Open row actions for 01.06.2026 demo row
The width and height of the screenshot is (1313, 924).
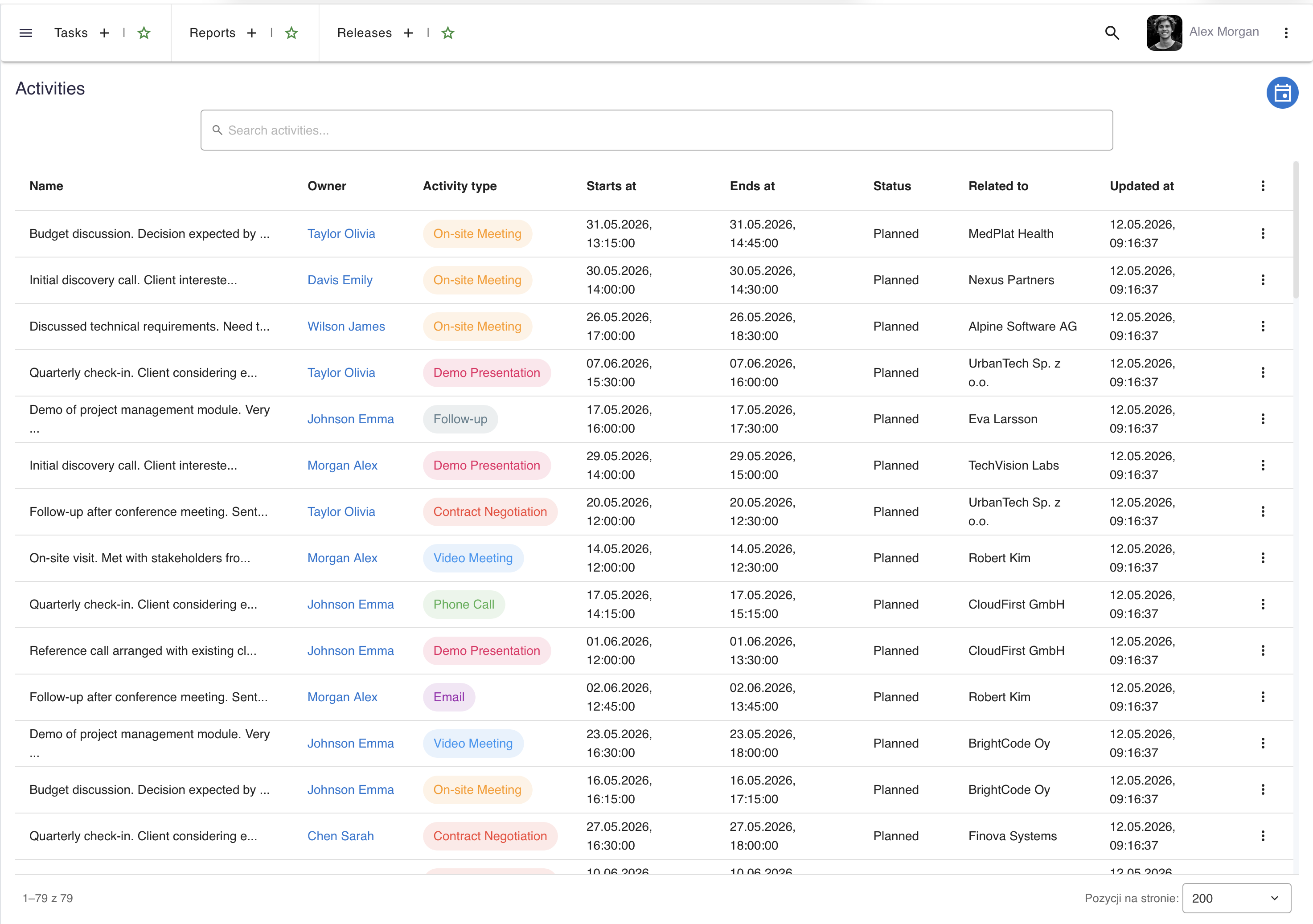point(1263,650)
